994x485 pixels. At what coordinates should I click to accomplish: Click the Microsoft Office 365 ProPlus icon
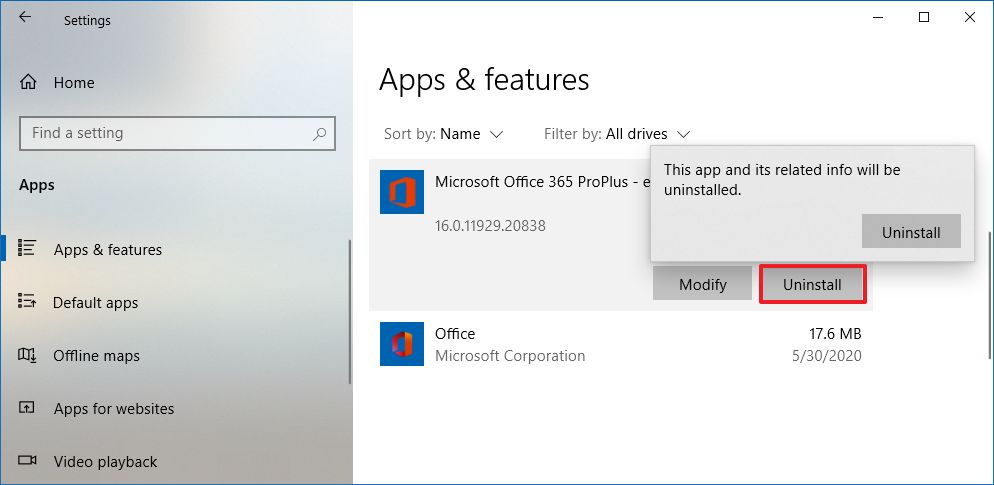[402, 191]
